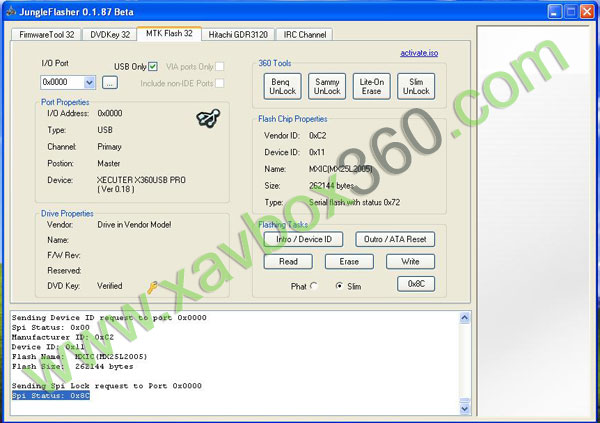Viewport: 600px width, 423px height.
Task: Select the Phat radio button
Action: tap(314, 286)
